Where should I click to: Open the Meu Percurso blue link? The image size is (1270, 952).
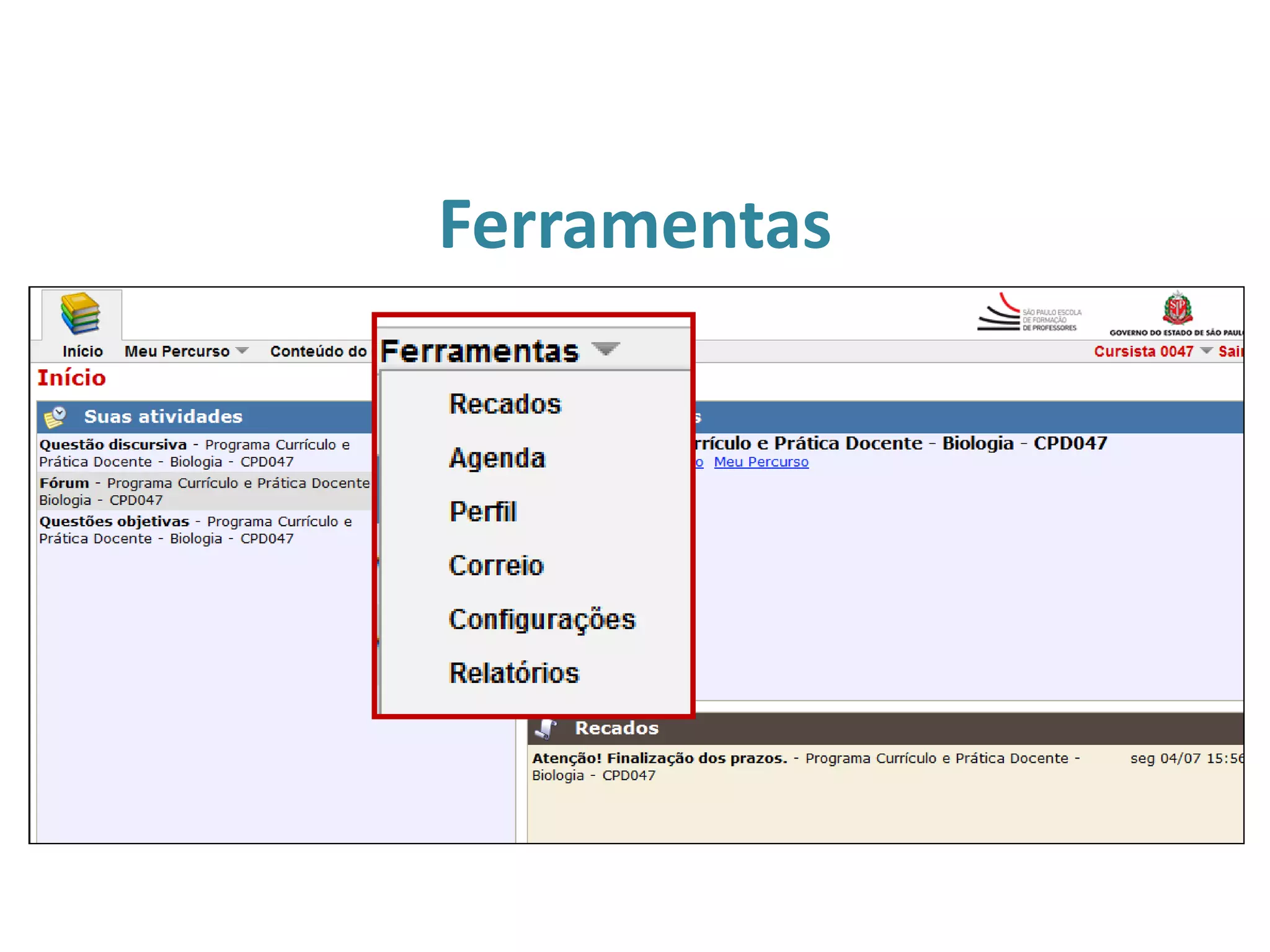point(761,462)
